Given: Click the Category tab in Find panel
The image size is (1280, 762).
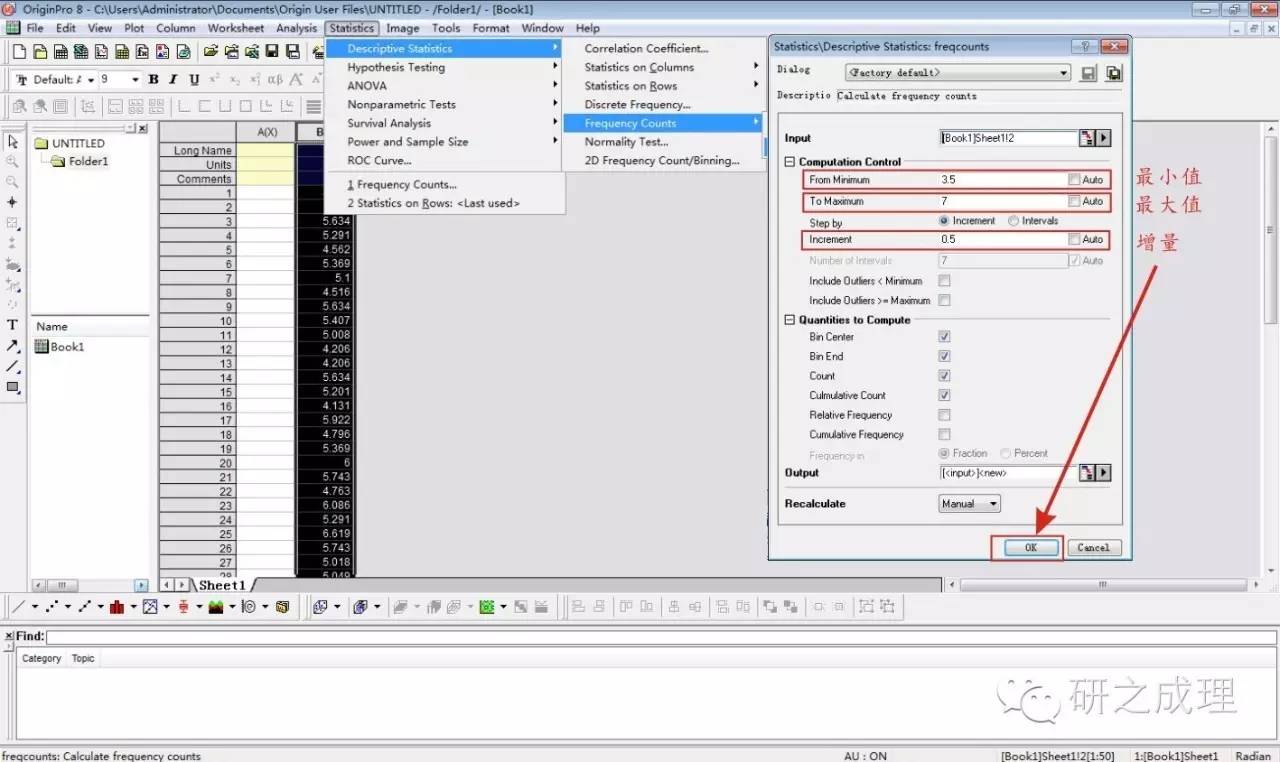Looking at the screenshot, I should [42, 658].
